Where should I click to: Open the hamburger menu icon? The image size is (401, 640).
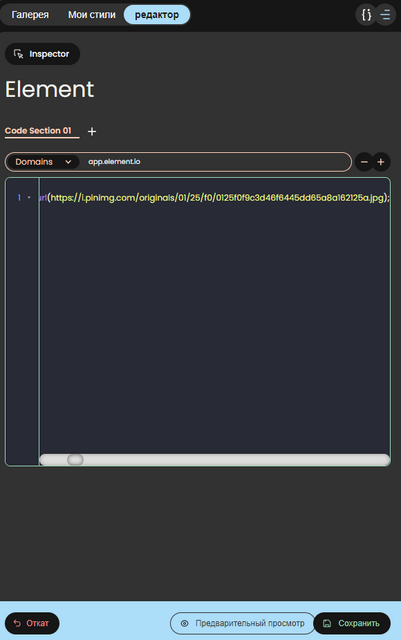pyautogui.click(x=385, y=15)
